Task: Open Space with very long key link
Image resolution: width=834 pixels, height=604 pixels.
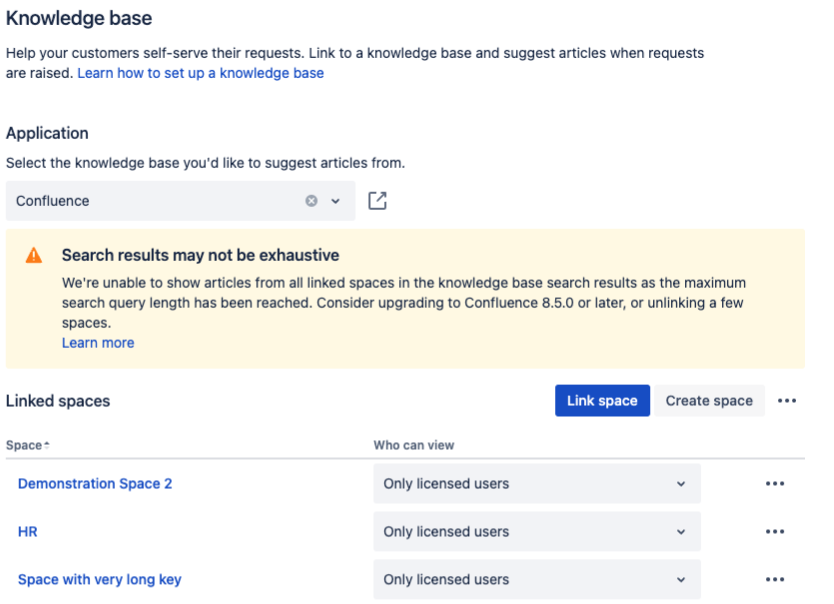Action: click(99, 580)
